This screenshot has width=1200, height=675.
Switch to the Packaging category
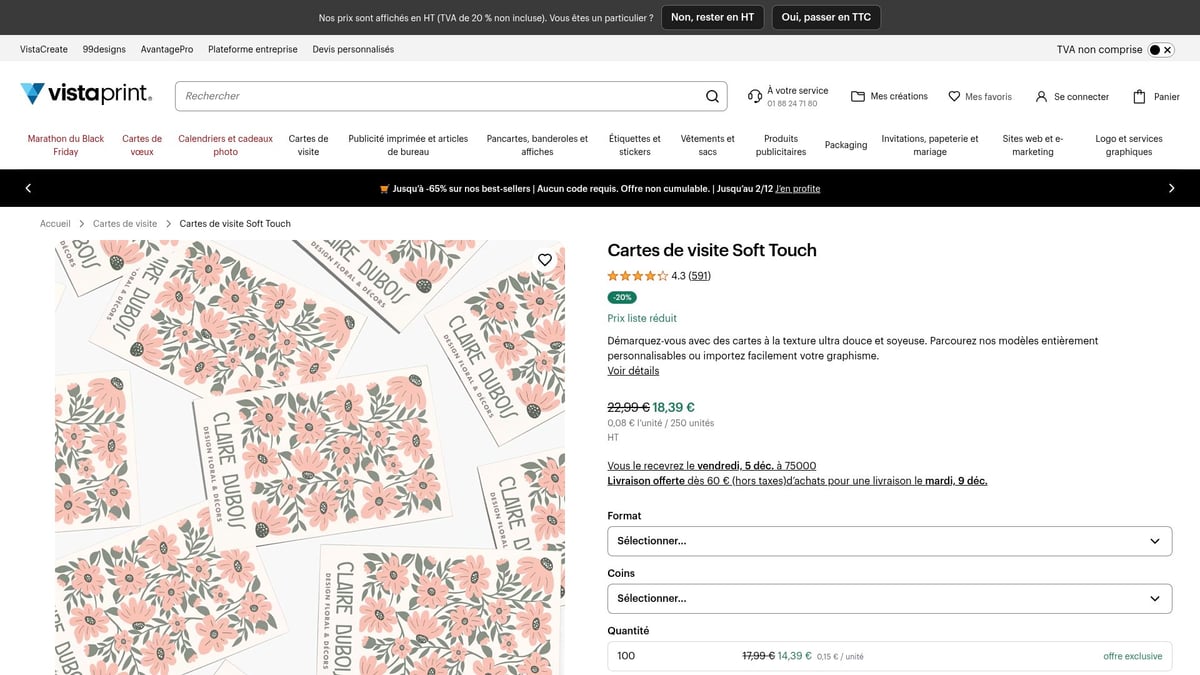point(846,144)
